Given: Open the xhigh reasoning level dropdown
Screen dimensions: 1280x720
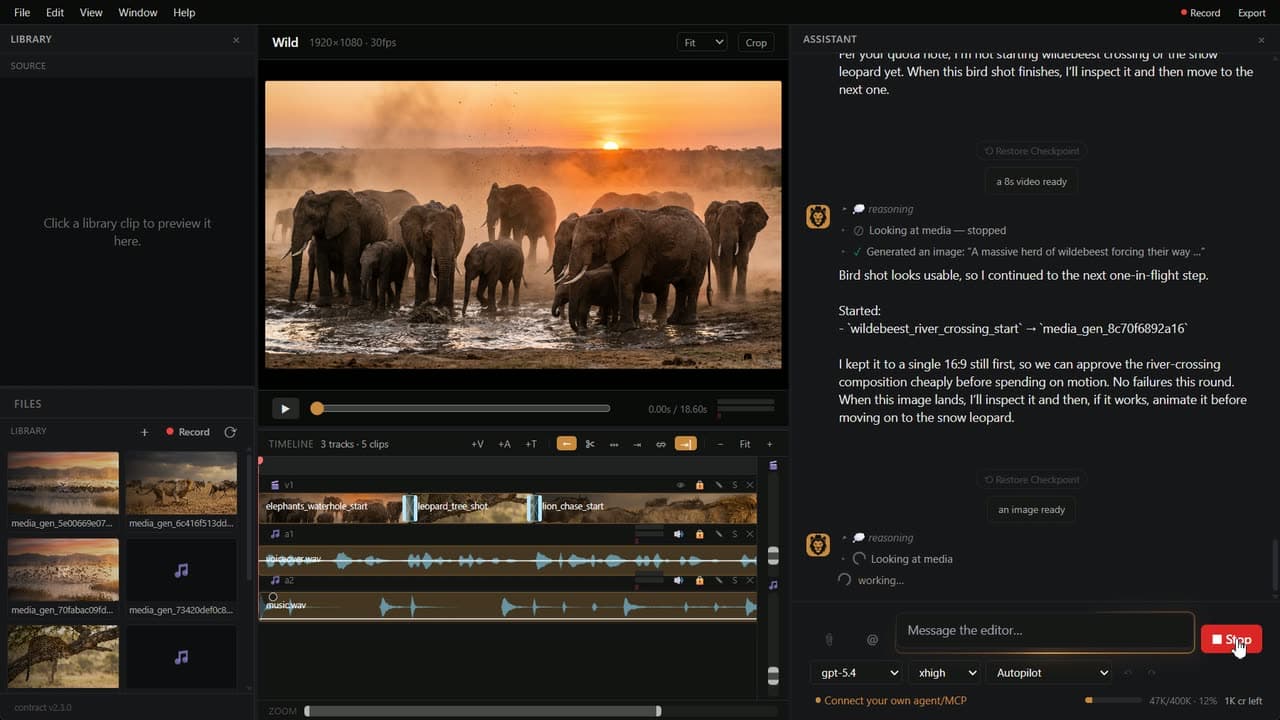Looking at the screenshot, I should tap(944, 673).
